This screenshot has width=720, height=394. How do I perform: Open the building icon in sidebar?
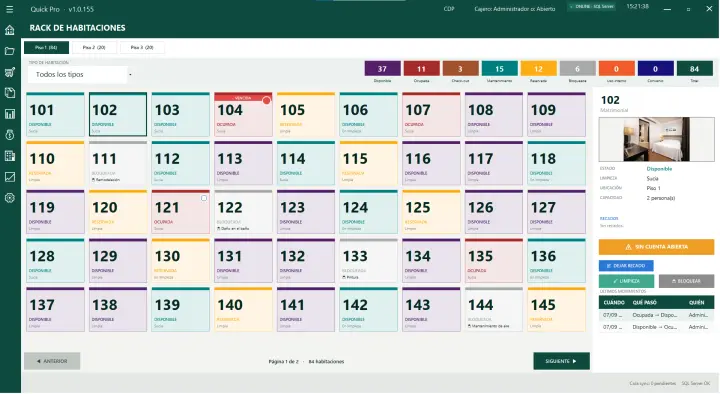coord(10,156)
